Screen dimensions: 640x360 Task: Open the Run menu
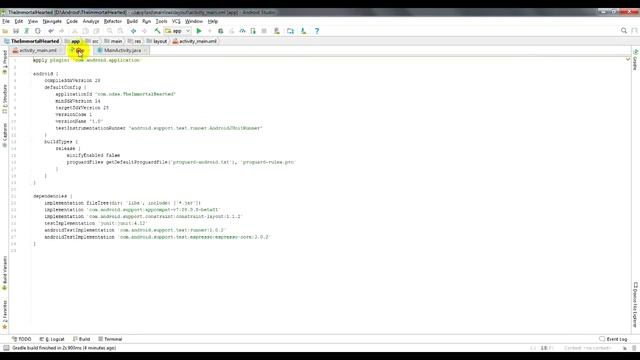pos(147,21)
